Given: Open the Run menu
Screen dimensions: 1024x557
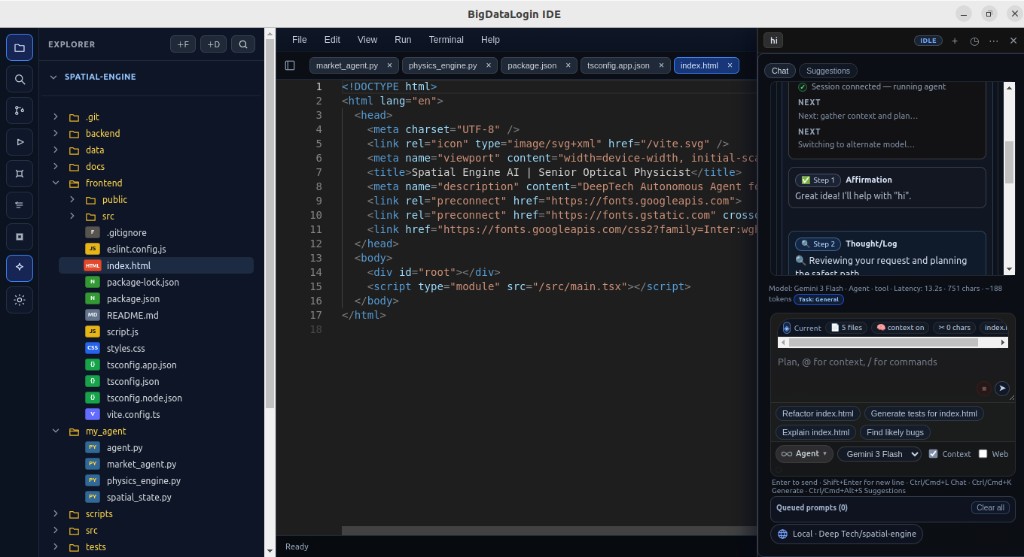Looking at the screenshot, I should point(403,40).
